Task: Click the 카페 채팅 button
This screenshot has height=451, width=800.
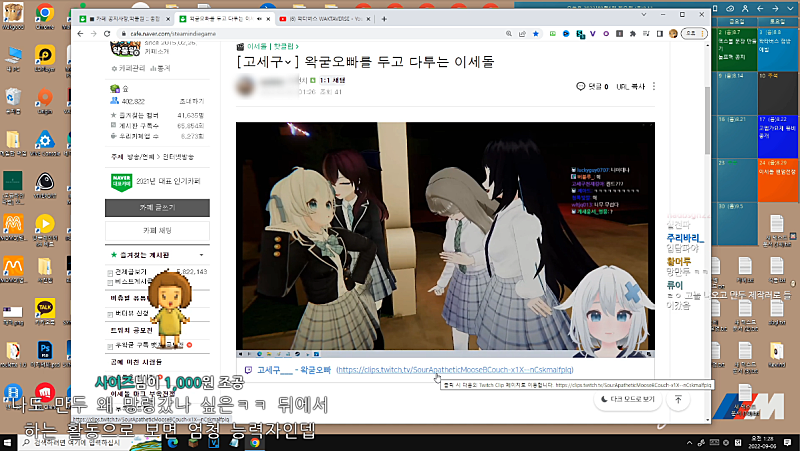Action: click(157, 231)
